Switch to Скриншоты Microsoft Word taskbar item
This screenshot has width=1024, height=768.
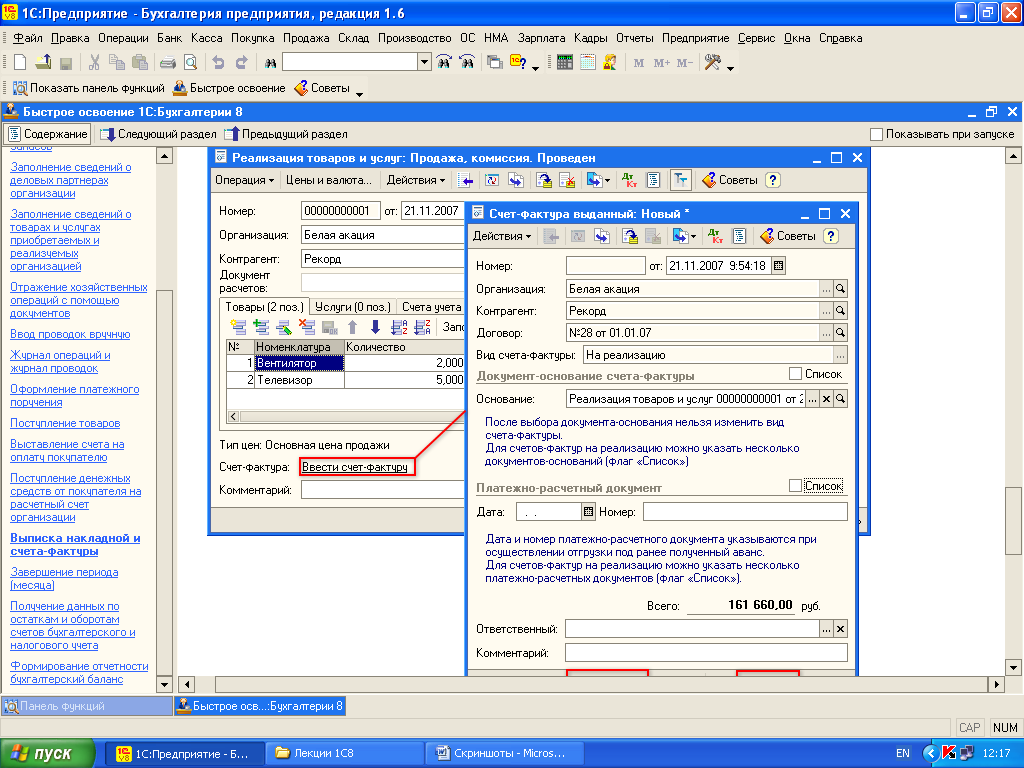tap(504, 754)
